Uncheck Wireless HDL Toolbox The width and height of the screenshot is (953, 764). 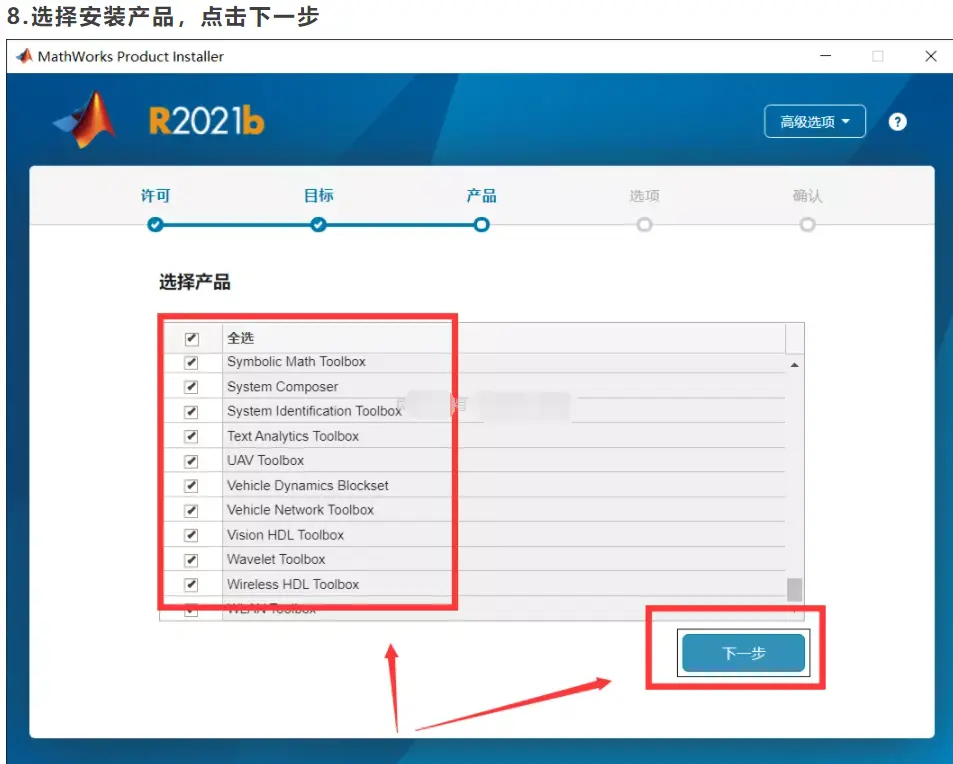tap(191, 585)
